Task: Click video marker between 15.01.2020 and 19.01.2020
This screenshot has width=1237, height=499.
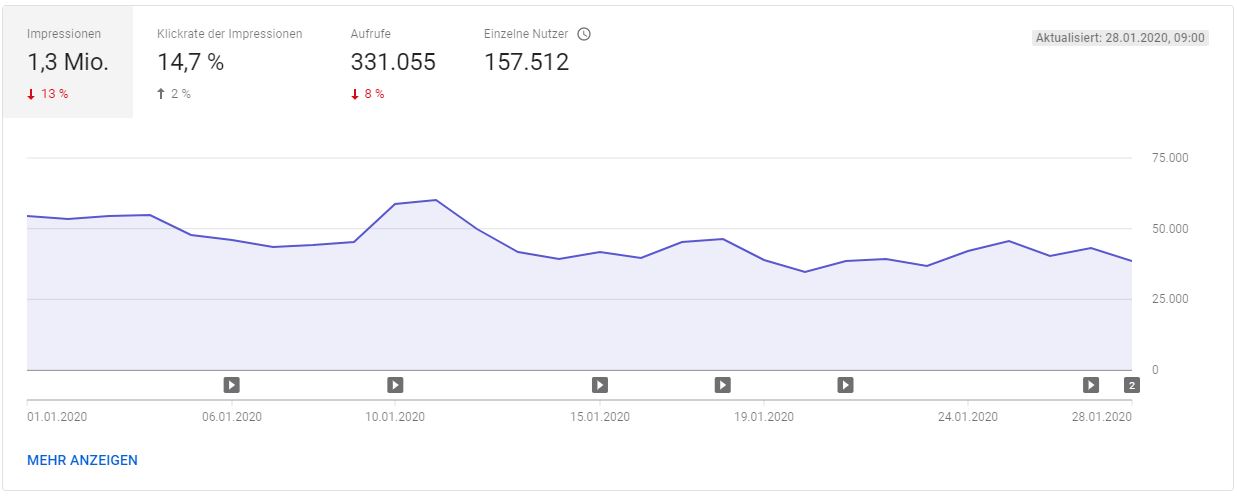Action: click(723, 384)
